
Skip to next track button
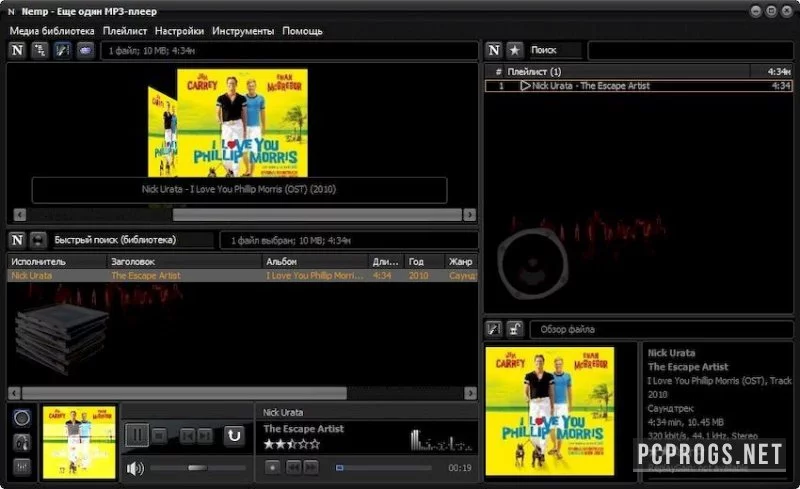tap(205, 436)
